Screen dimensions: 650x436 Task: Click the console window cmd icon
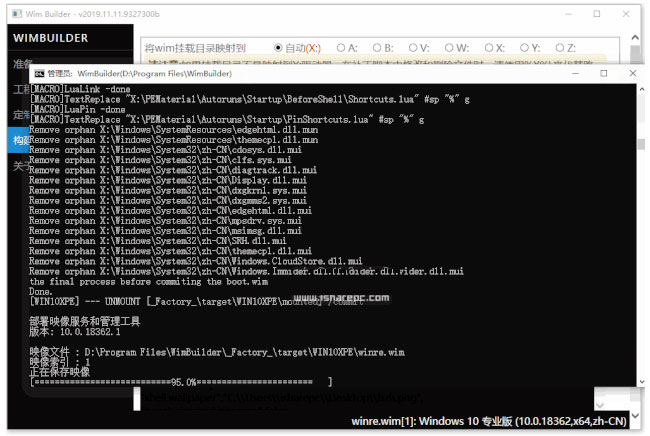point(39,74)
